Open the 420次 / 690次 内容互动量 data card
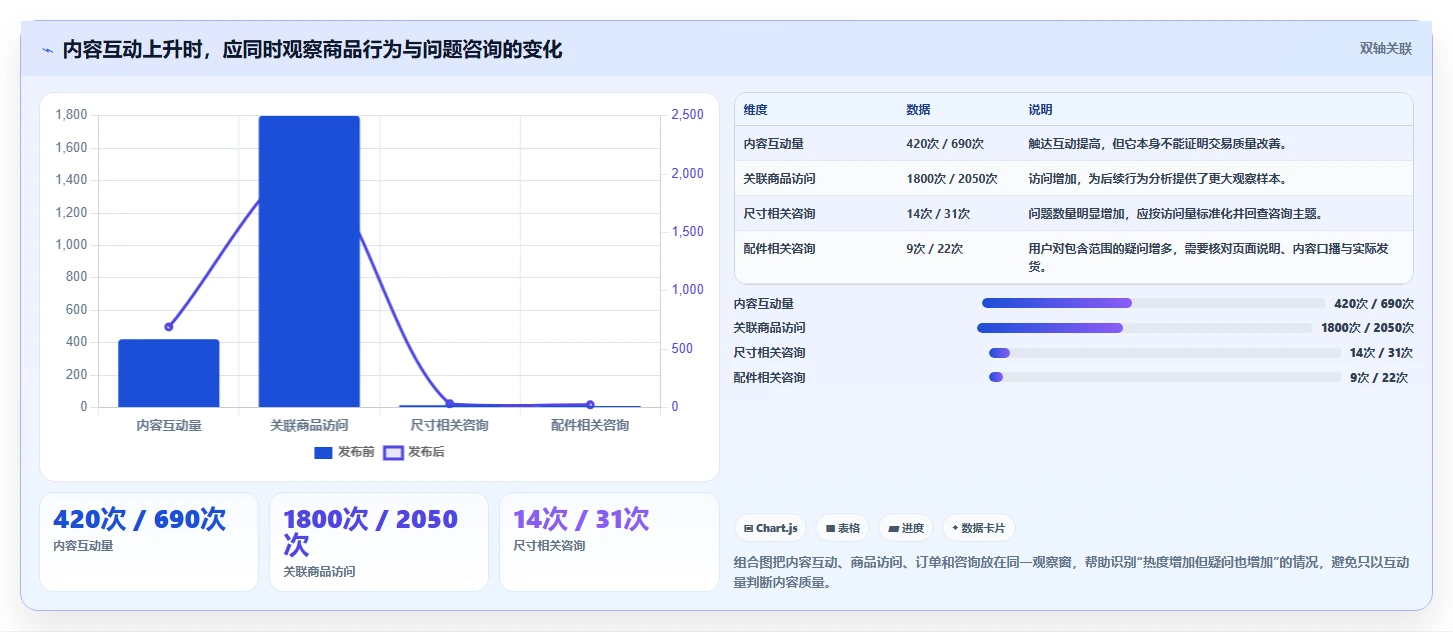This screenshot has width=1453, height=632. [x=149, y=542]
